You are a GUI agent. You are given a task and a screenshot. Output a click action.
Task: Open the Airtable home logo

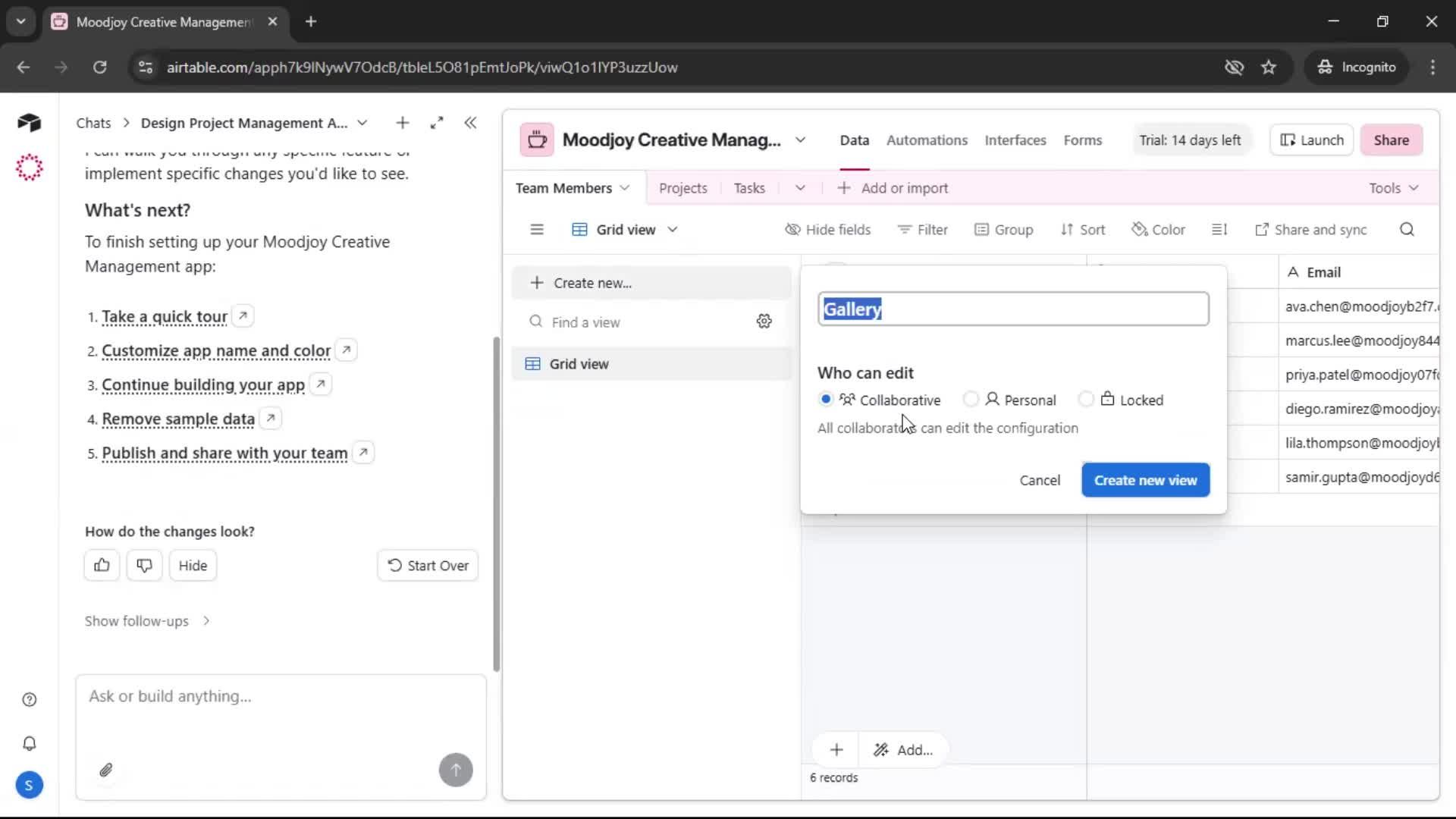[x=29, y=123]
